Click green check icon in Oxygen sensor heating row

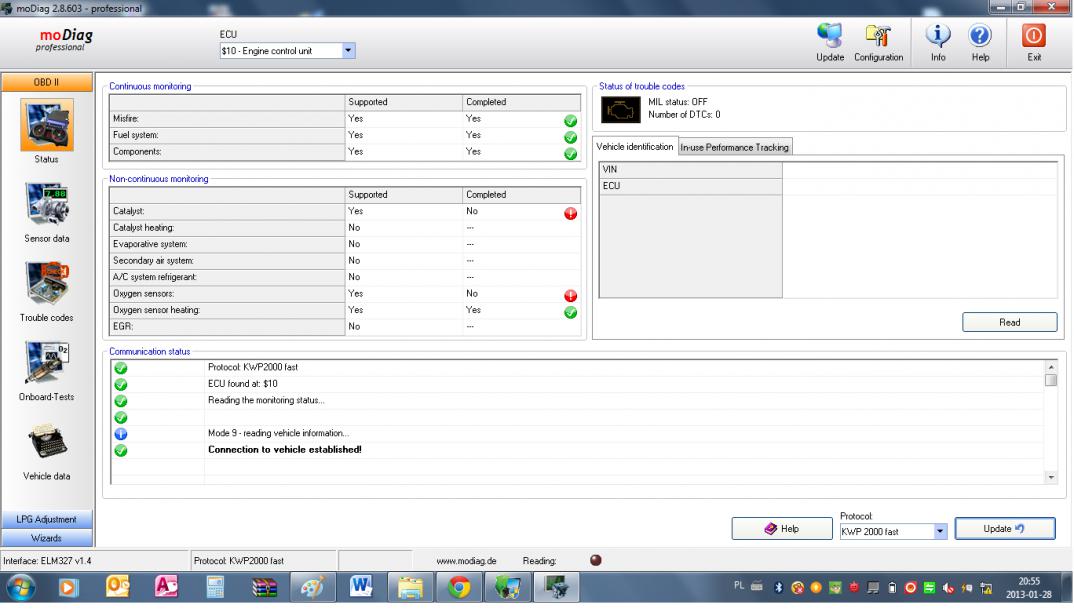(x=570, y=312)
